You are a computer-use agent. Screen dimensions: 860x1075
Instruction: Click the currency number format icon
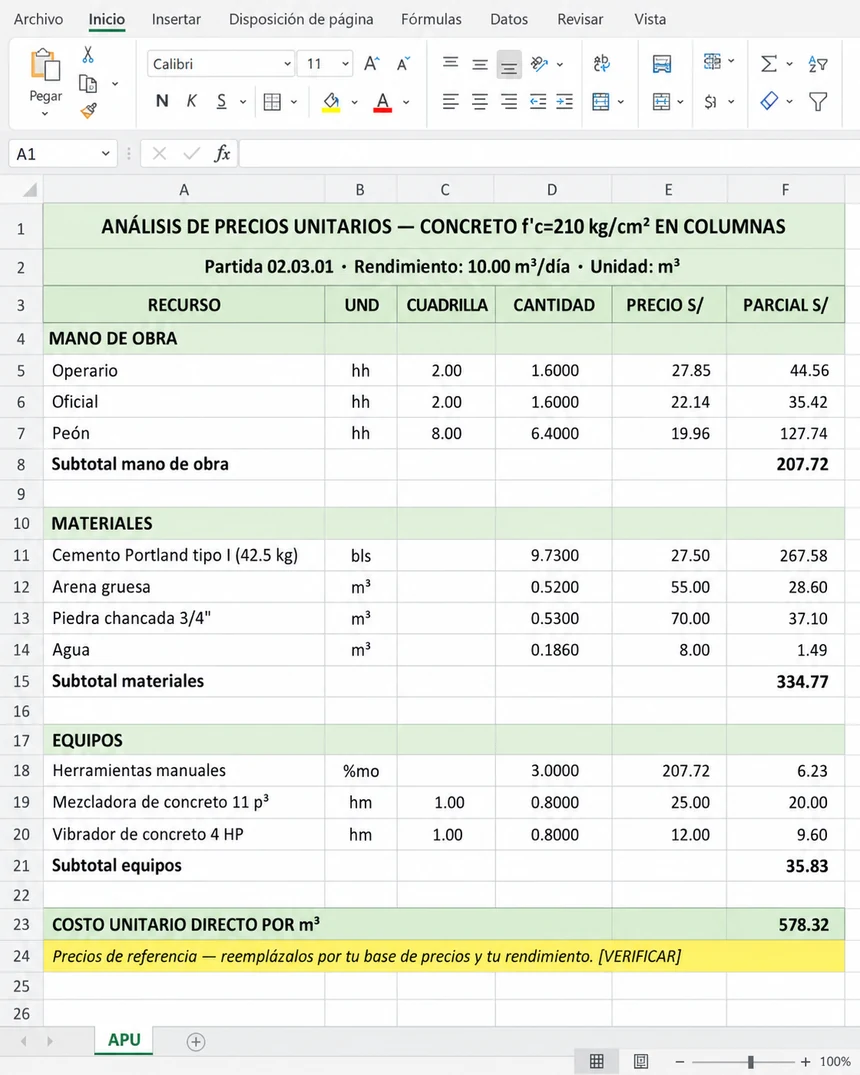[x=711, y=102]
